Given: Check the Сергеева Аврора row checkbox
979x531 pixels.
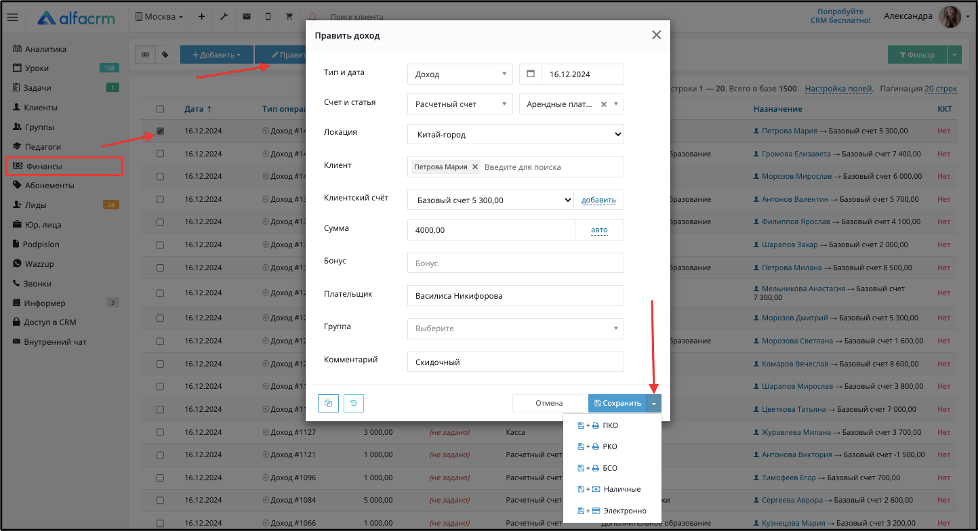Looking at the screenshot, I should (x=160, y=500).
